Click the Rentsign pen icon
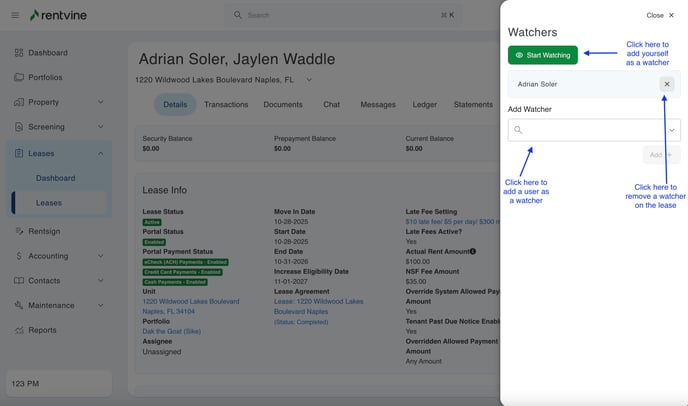This screenshot has height=406, width=688. pyautogui.click(x=19, y=231)
